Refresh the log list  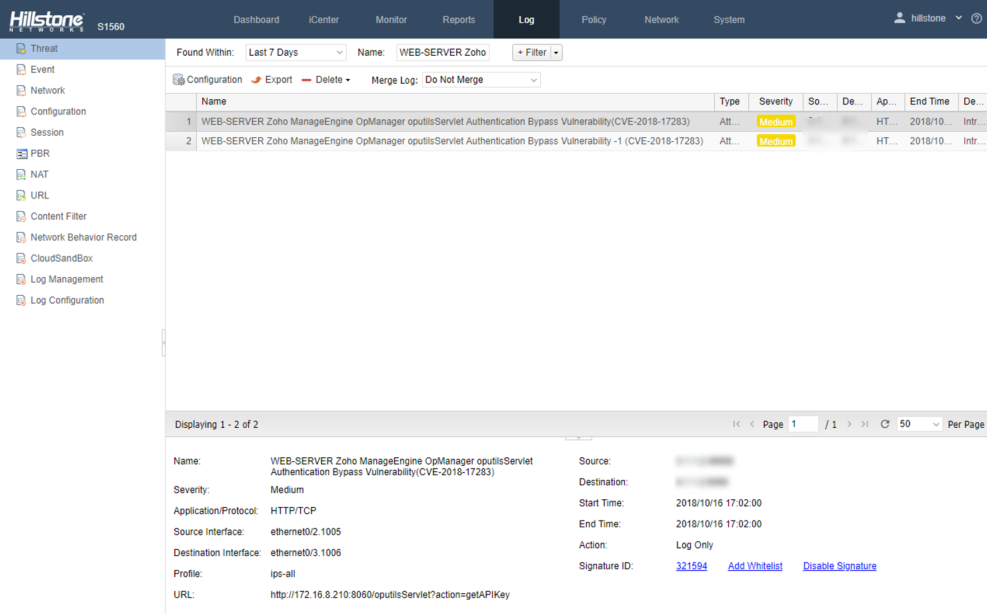coord(884,424)
